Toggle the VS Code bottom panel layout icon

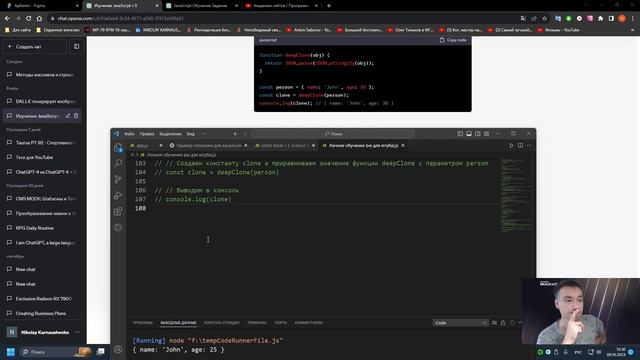click(x=469, y=133)
